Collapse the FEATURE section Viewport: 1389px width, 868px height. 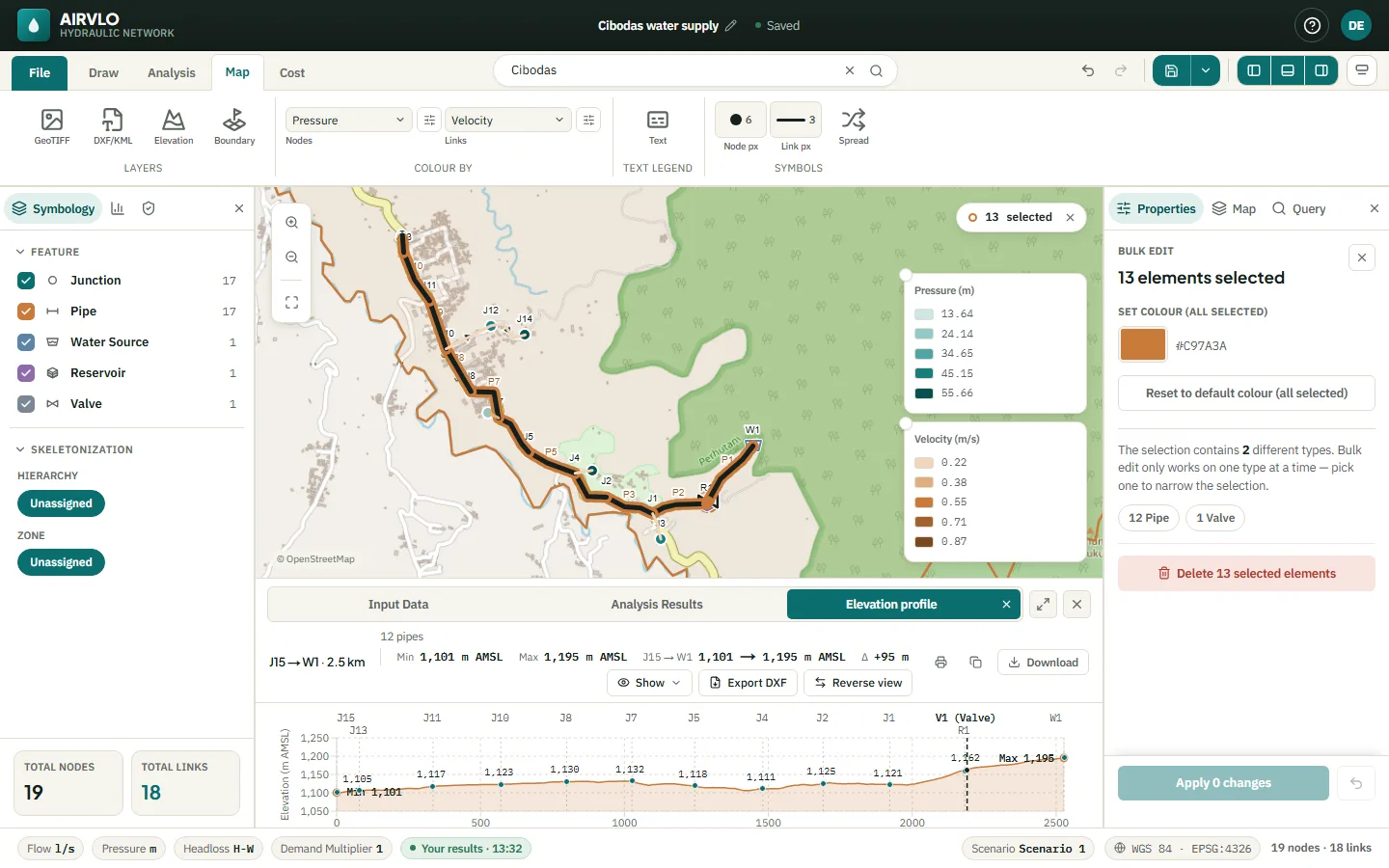pyautogui.click(x=48, y=252)
